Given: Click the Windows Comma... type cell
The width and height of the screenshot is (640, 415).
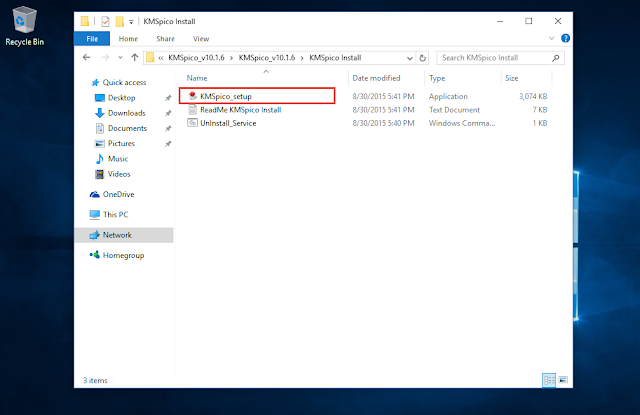Looking at the screenshot, I should coord(462,123).
